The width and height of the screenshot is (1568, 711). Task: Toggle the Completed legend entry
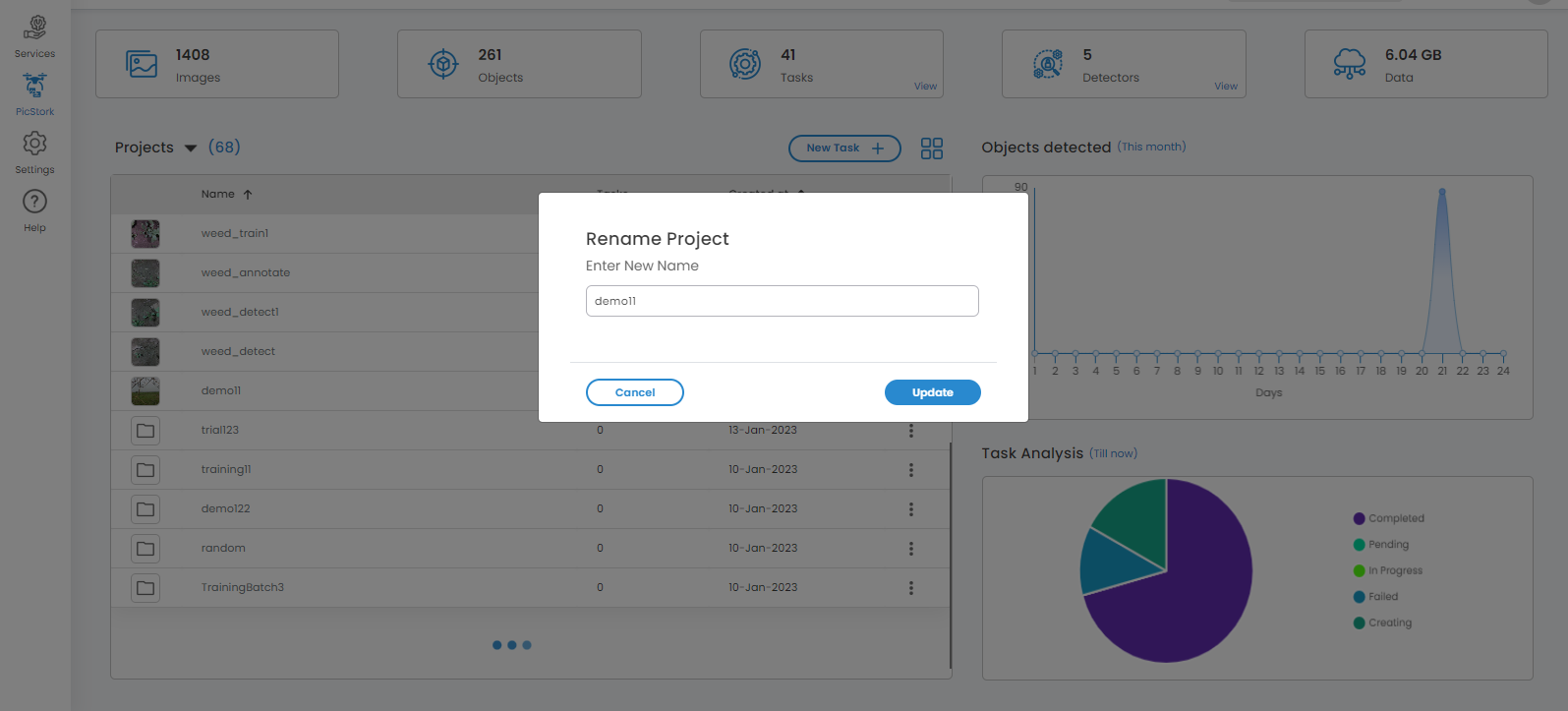(x=1388, y=518)
